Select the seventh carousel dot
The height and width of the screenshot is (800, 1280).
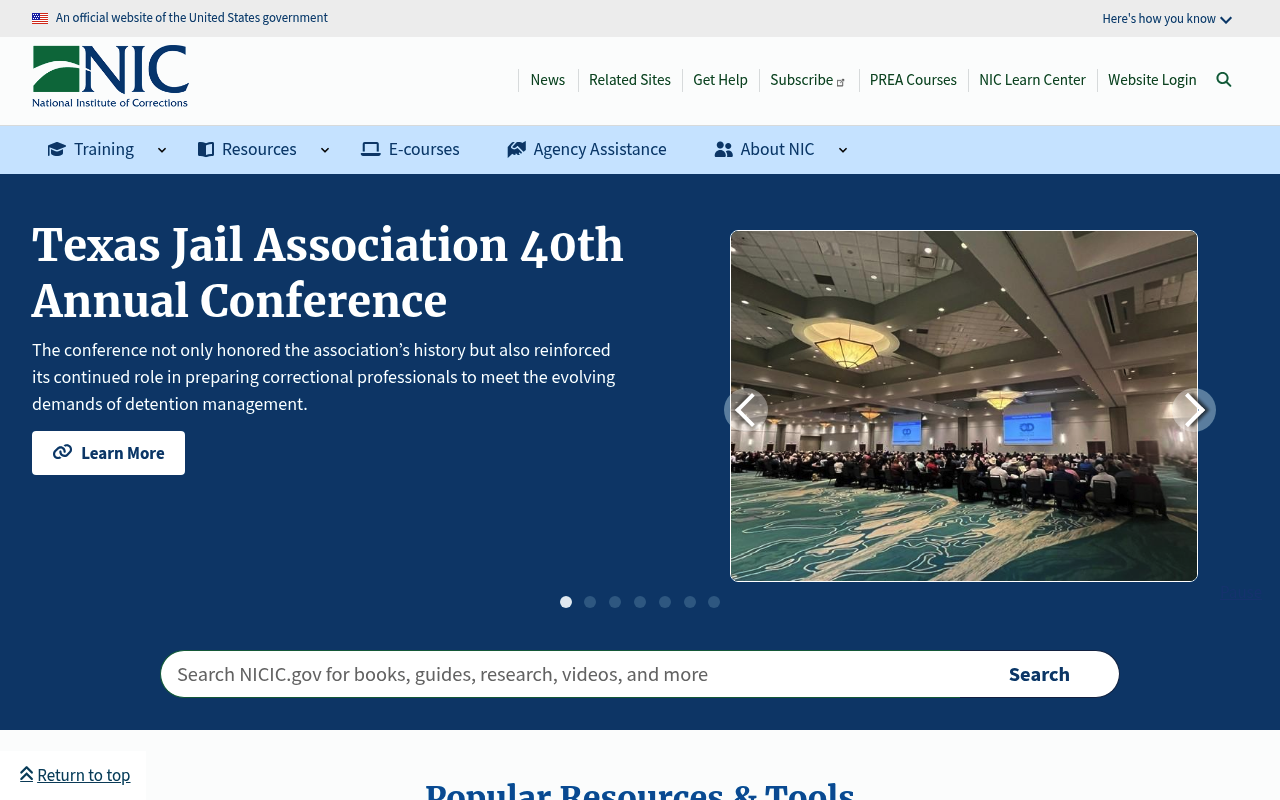pyautogui.click(x=714, y=602)
